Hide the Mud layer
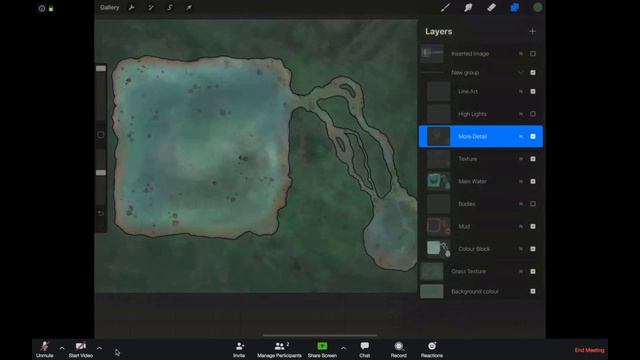 (533, 226)
